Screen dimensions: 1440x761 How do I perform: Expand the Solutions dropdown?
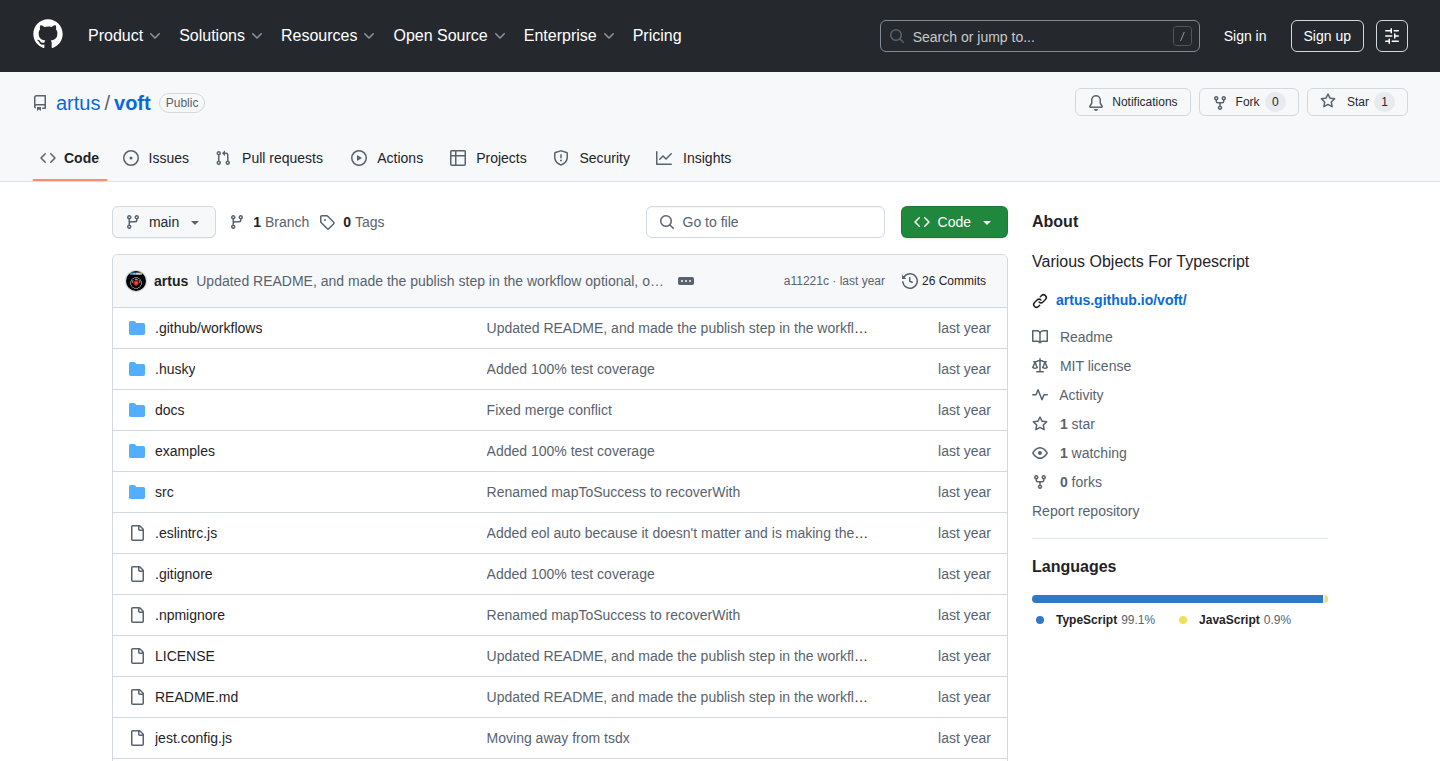click(221, 35)
